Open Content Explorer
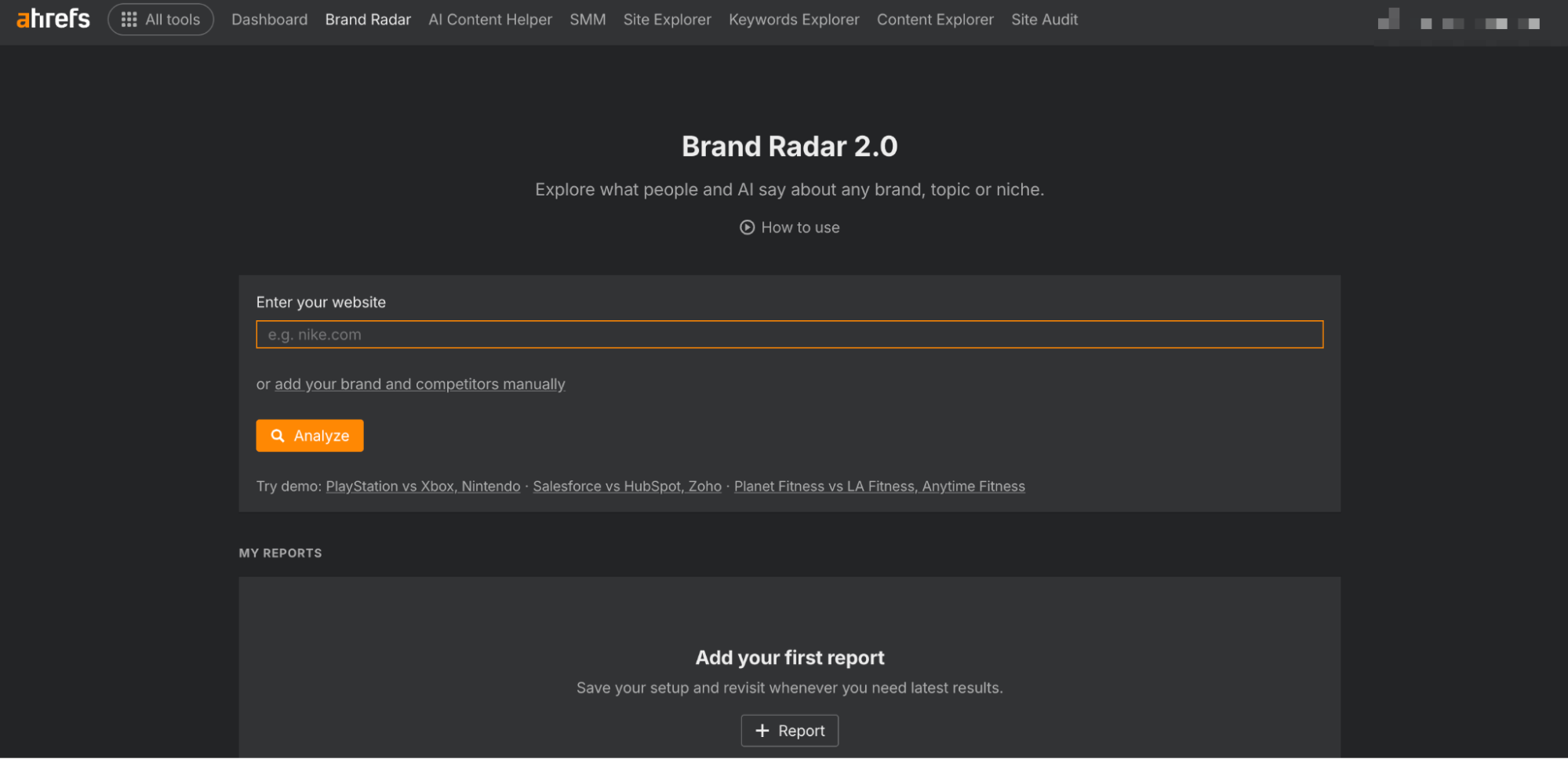The image size is (1568, 759). point(935,20)
